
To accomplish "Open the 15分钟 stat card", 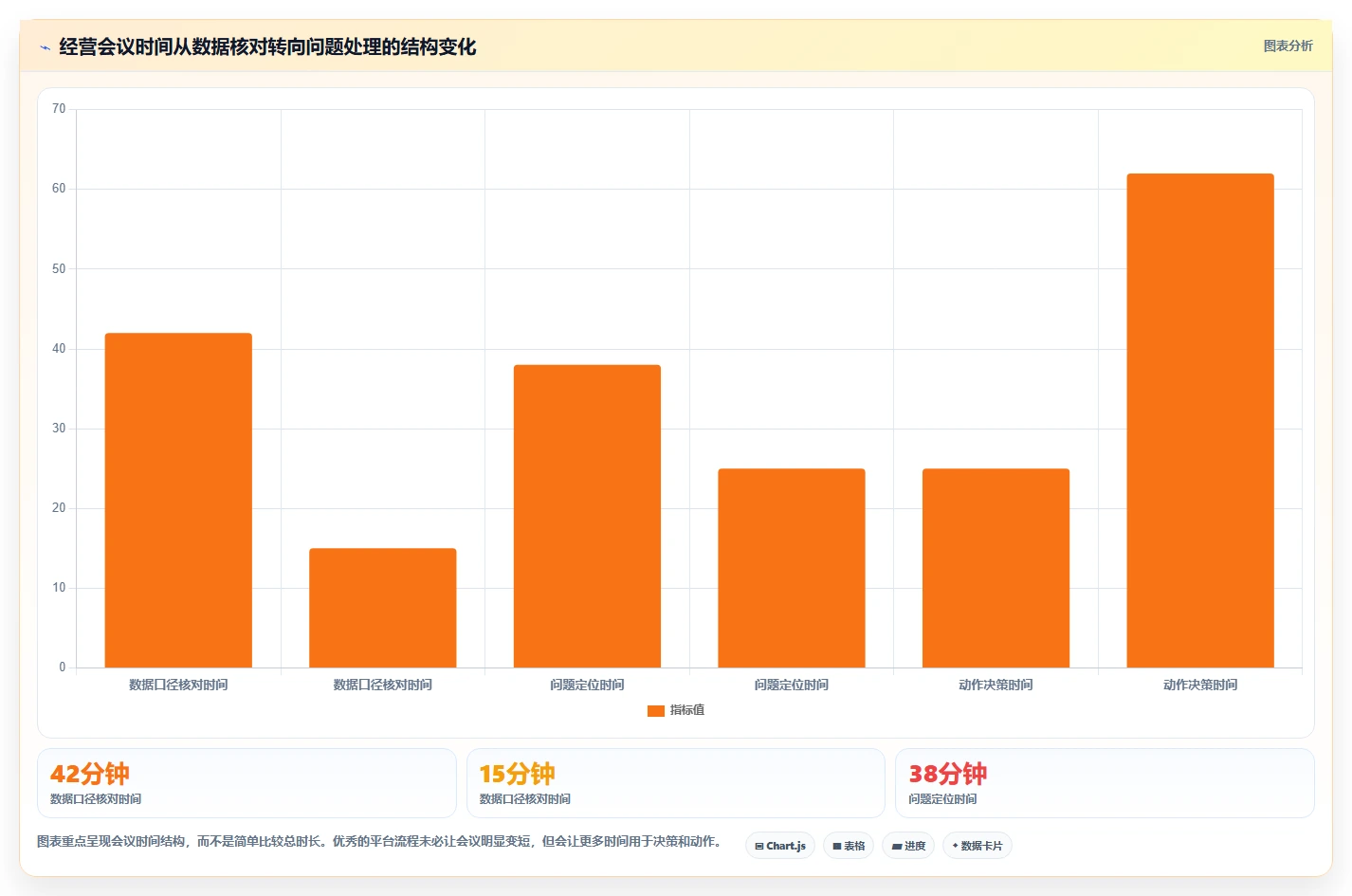I will pos(676,783).
